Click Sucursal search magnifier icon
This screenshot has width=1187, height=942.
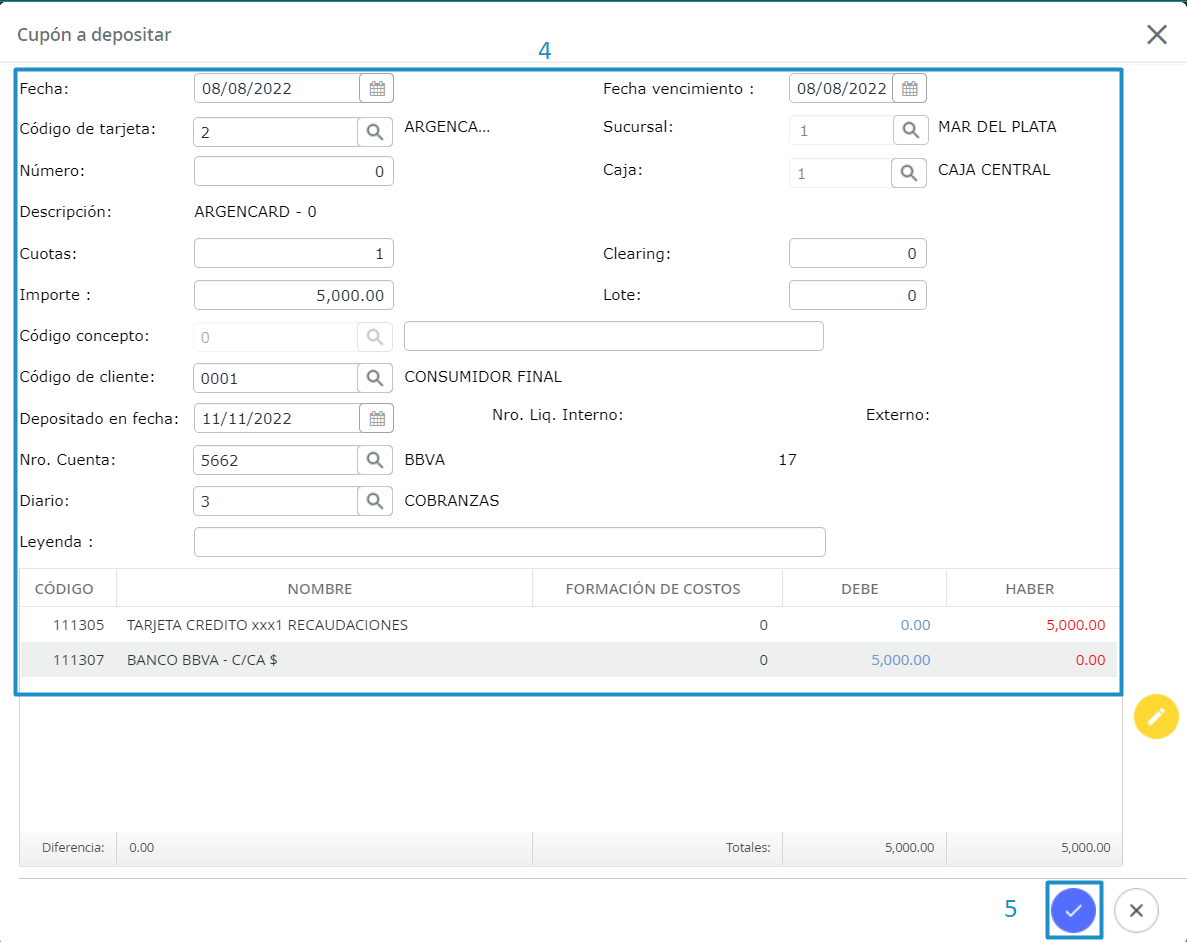coord(910,130)
